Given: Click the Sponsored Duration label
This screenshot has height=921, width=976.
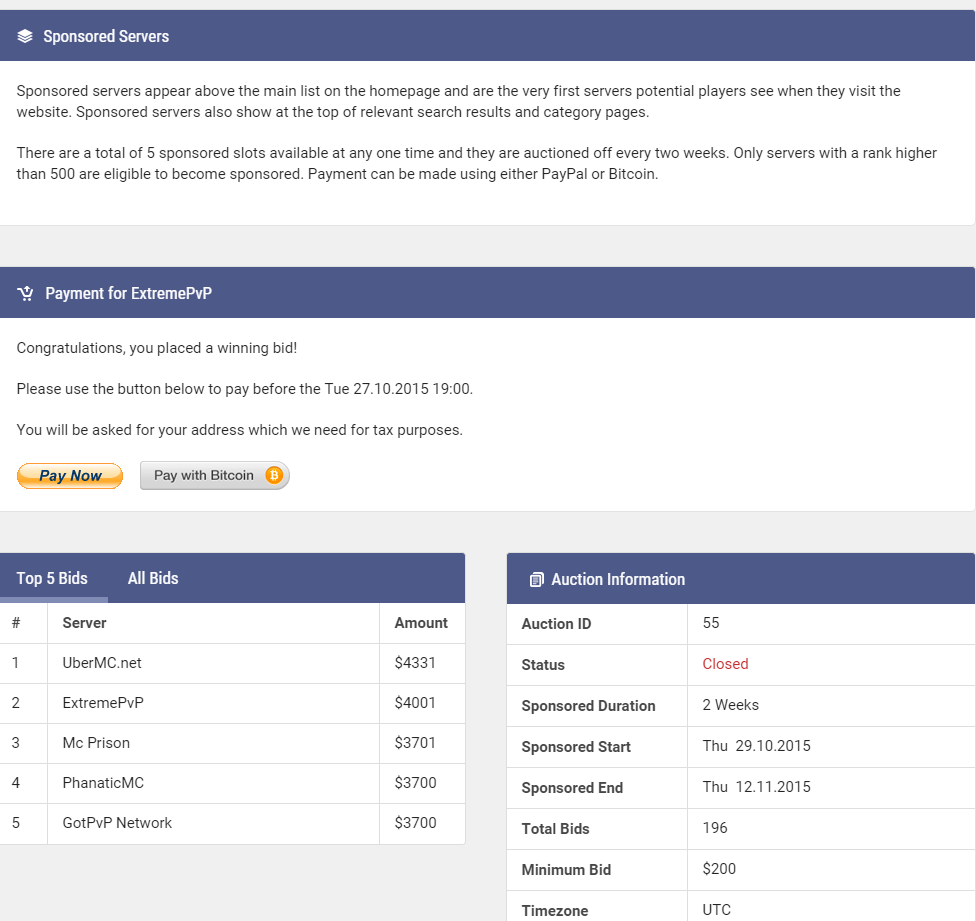Looking at the screenshot, I should coord(588,706).
